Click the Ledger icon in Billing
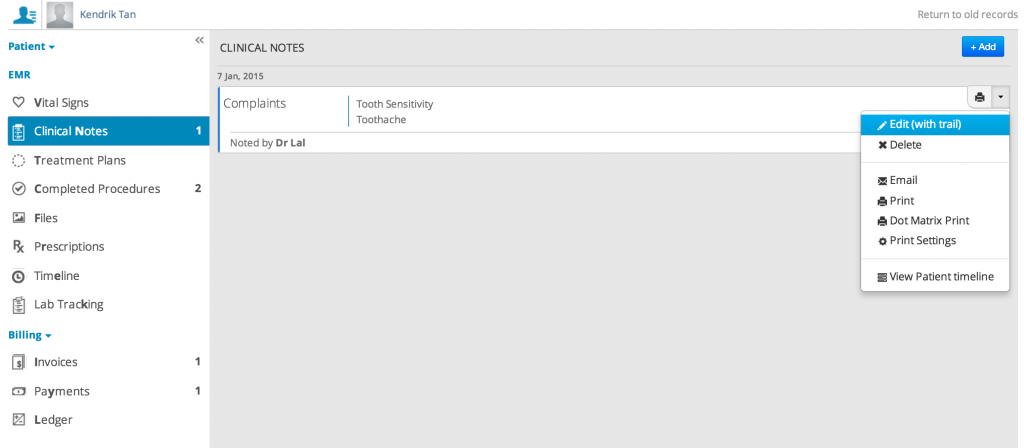 [x=19, y=420]
